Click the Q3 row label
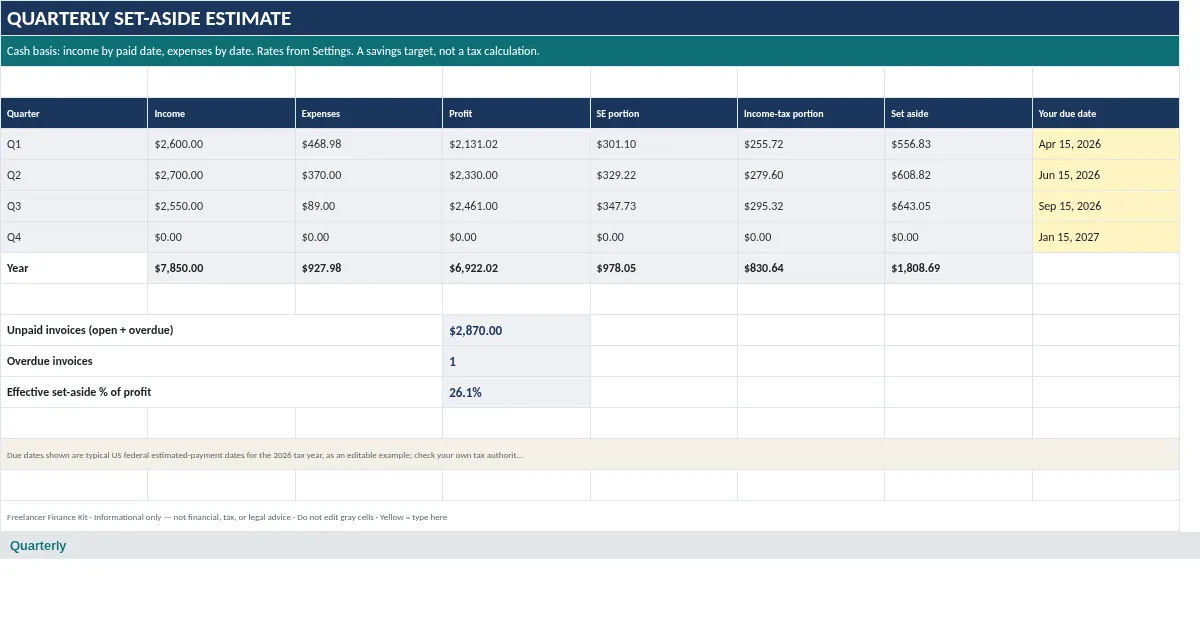The width and height of the screenshot is (1200, 640). pos(74,206)
